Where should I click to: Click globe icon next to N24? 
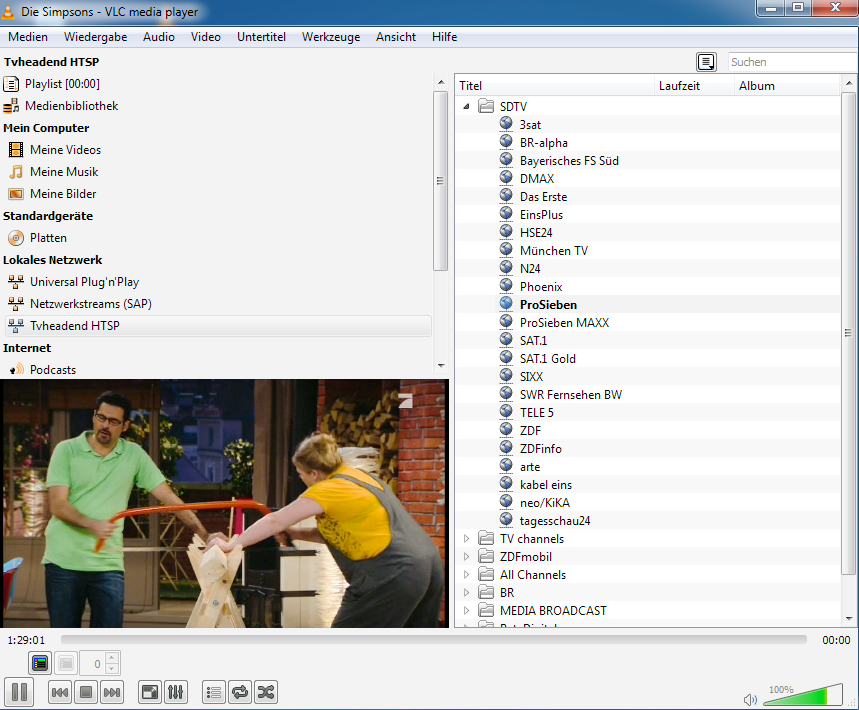[x=506, y=268]
